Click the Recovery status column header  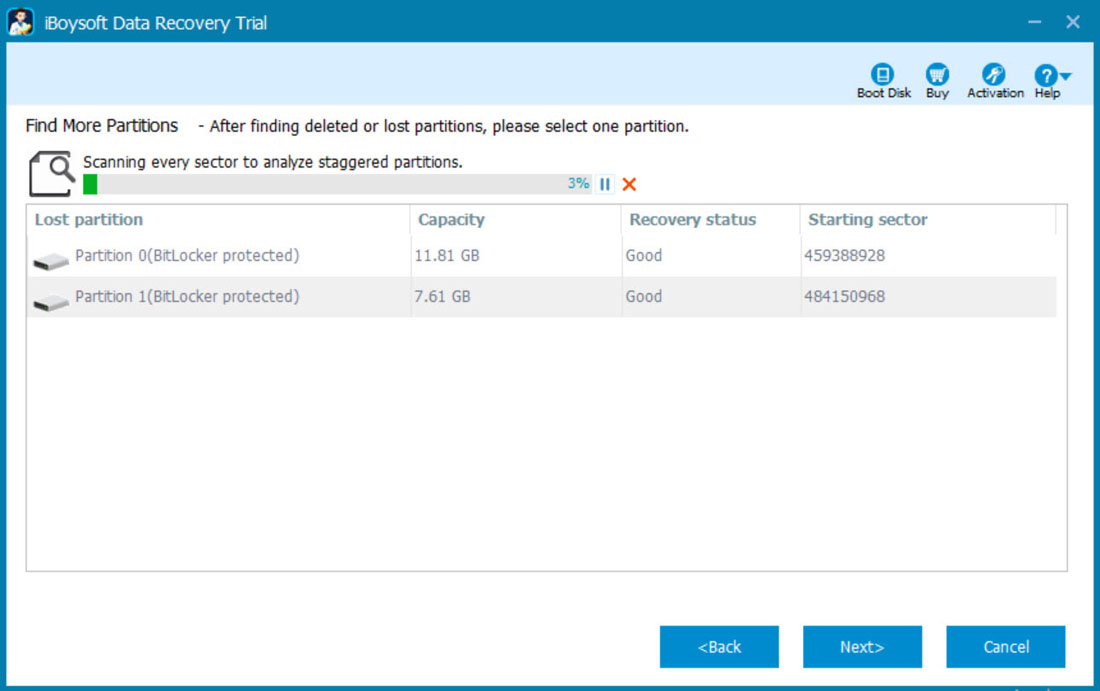692,220
